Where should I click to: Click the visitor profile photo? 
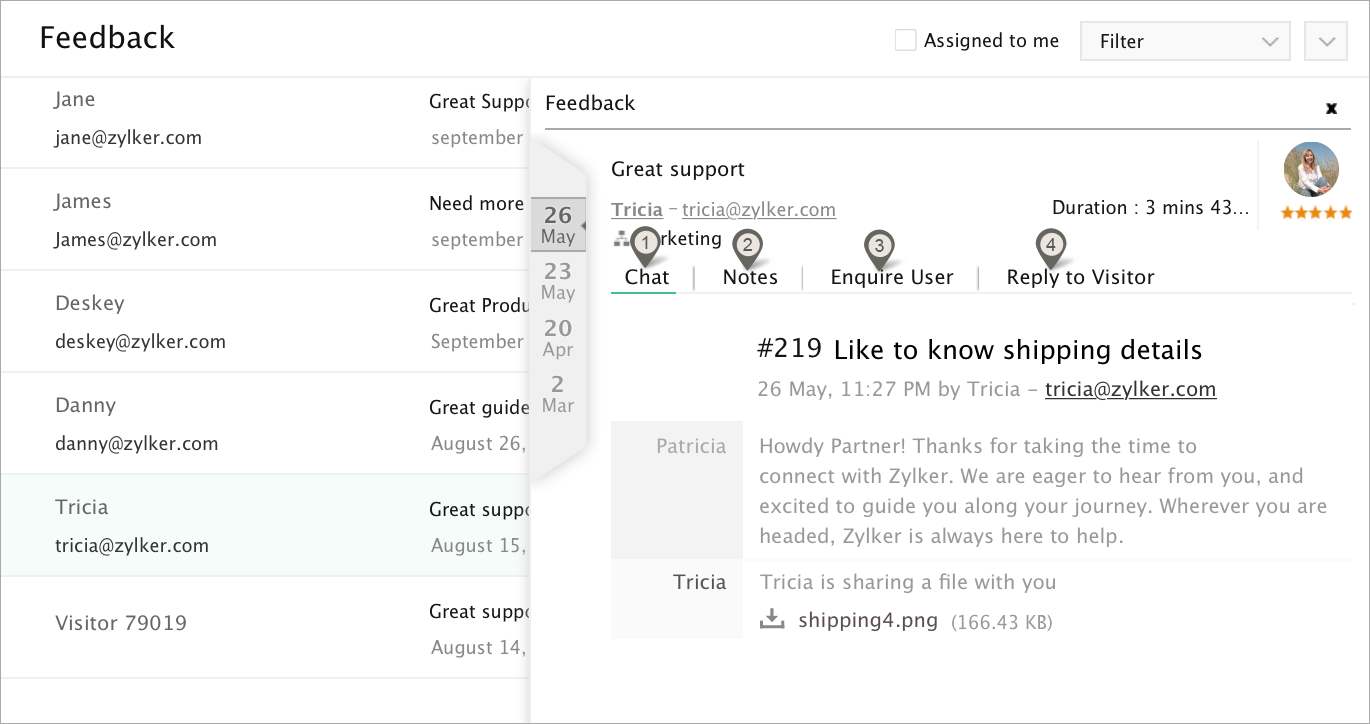(x=1311, y=170)
